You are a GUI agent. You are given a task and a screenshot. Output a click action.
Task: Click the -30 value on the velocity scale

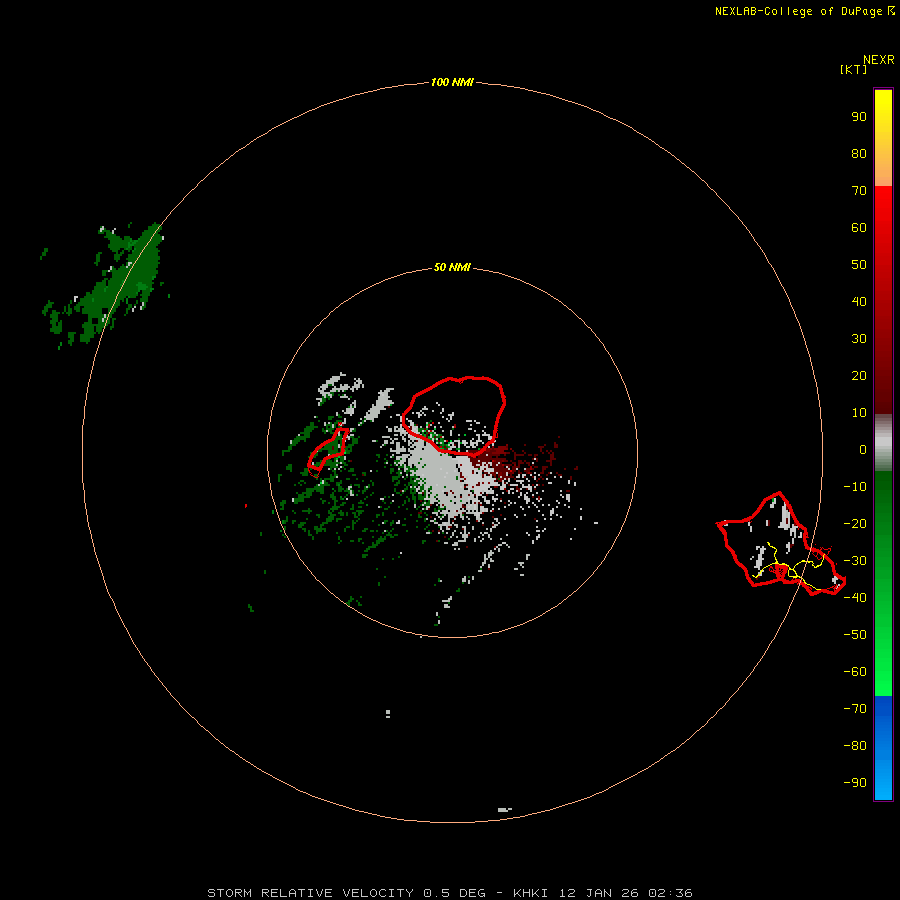pos(855,561)
